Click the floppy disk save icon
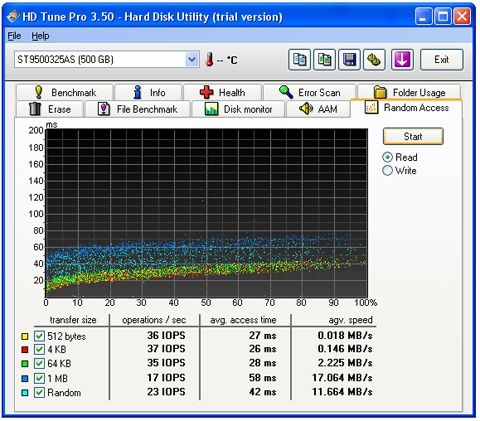 (349, 60)
